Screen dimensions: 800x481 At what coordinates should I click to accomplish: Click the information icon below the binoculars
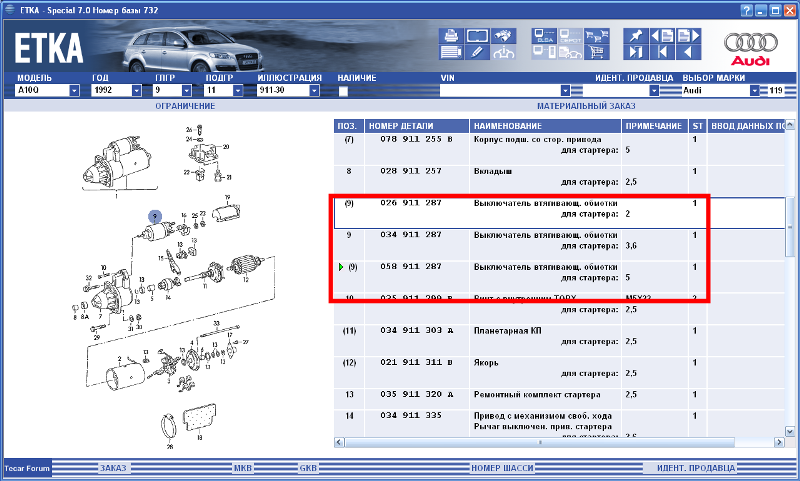pos(503,52)
